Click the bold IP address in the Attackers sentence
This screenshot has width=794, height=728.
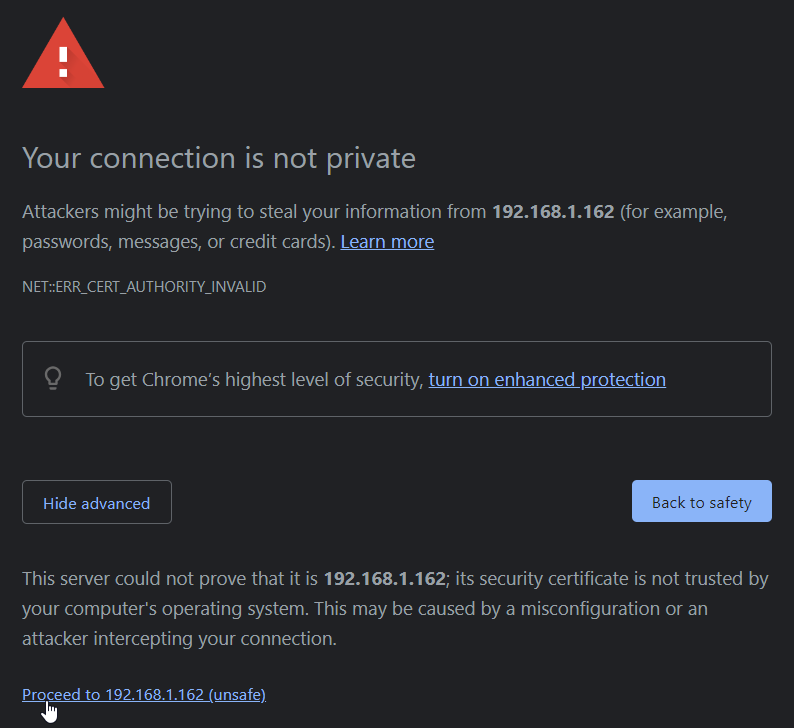pos(553,212)
